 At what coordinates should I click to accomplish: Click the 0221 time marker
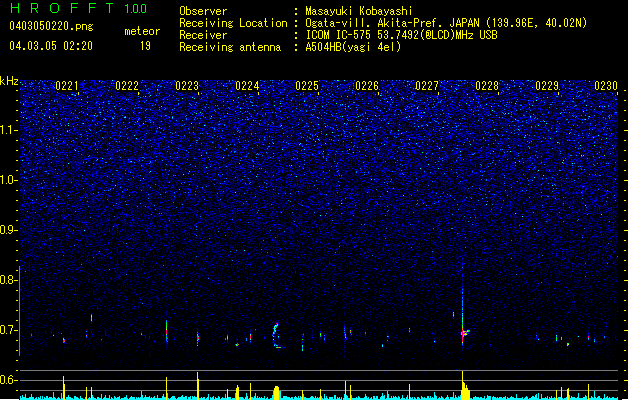click(x=67, y=86)
